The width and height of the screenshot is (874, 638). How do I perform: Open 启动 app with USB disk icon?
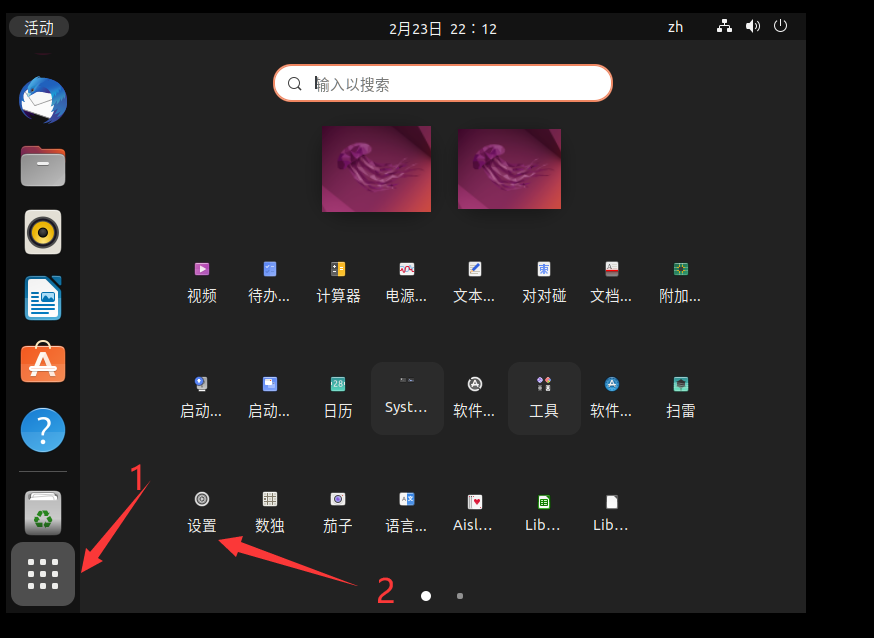[201, 398]
